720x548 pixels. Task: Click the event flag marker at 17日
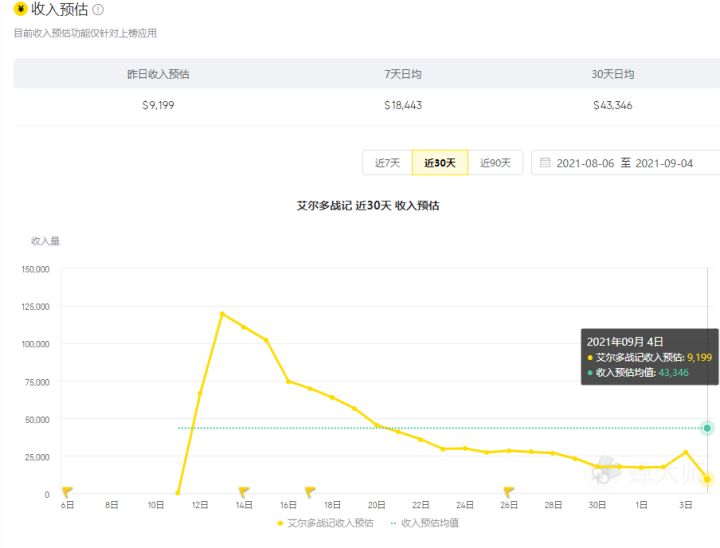310,492
